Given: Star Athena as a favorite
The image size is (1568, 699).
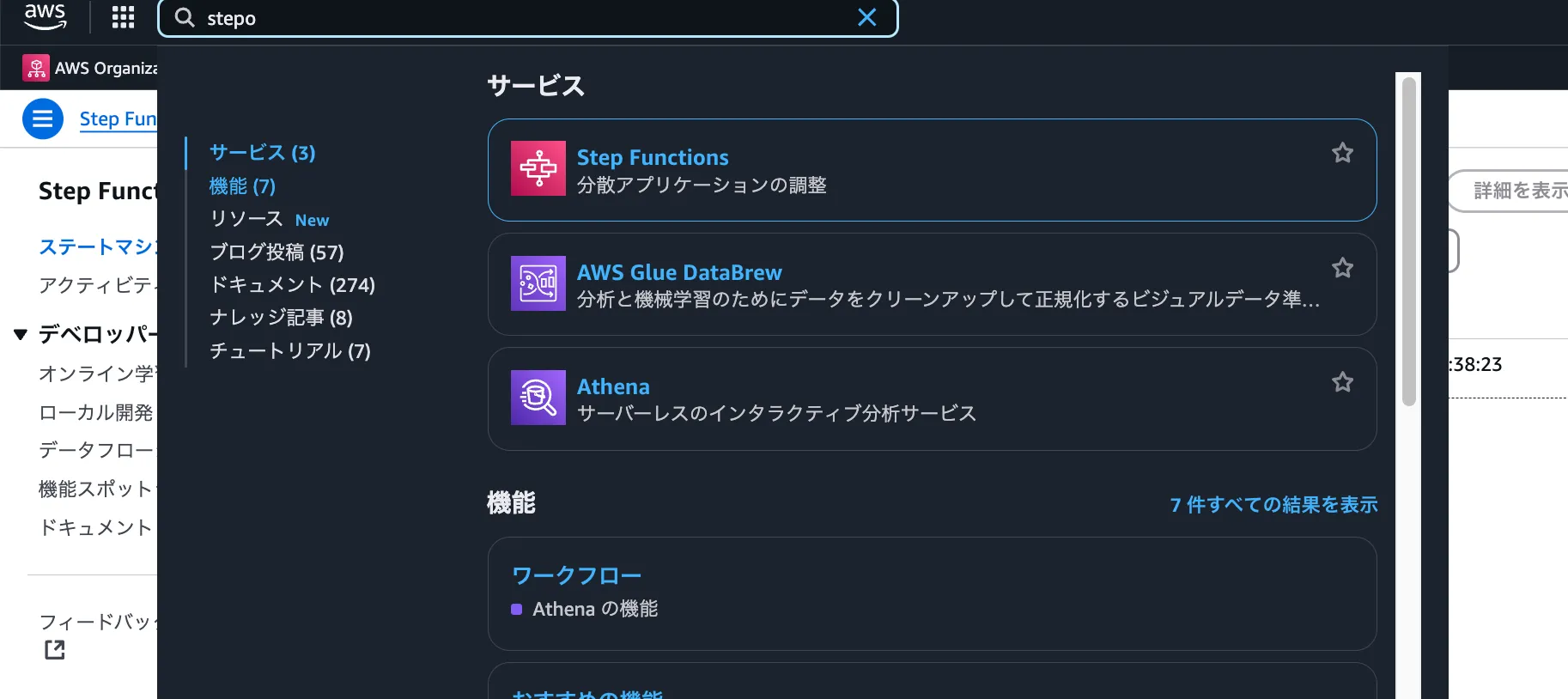Looking at the screenshot, I should (x=1342, y=382).
